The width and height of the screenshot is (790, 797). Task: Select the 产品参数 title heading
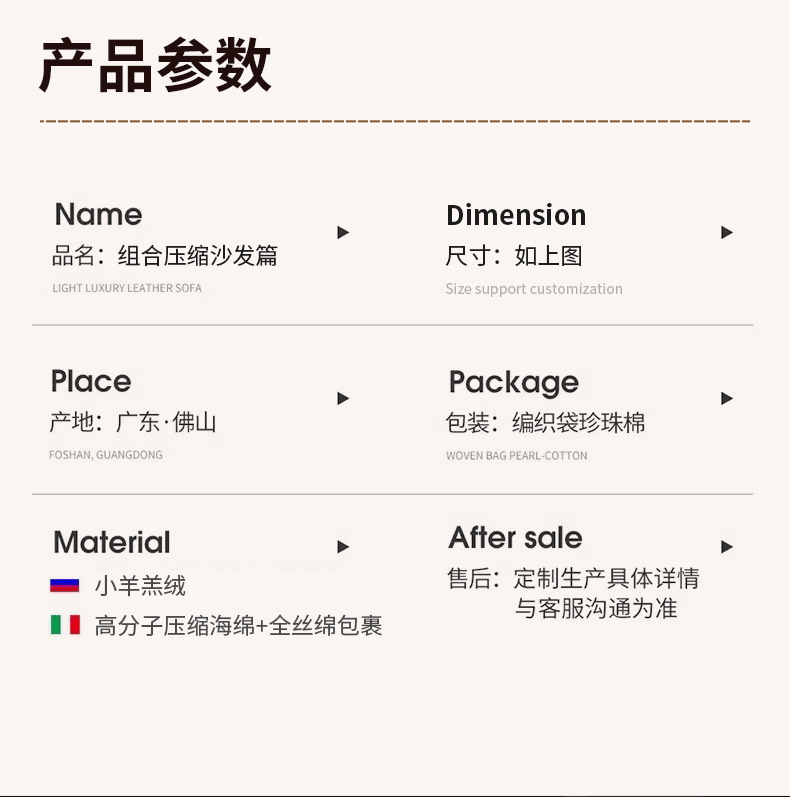click(x=155, y=67)
